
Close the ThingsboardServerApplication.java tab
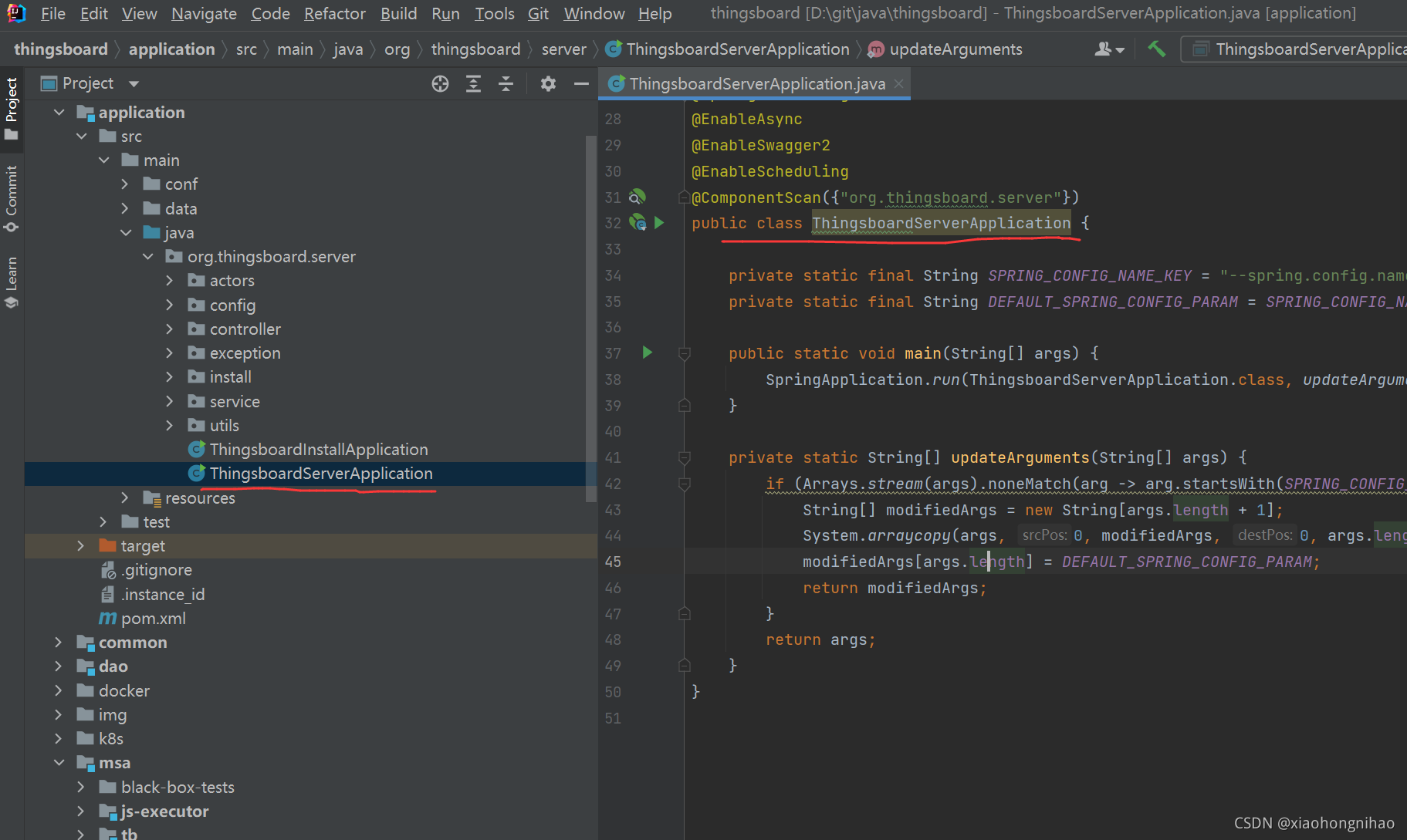(899, 84)
